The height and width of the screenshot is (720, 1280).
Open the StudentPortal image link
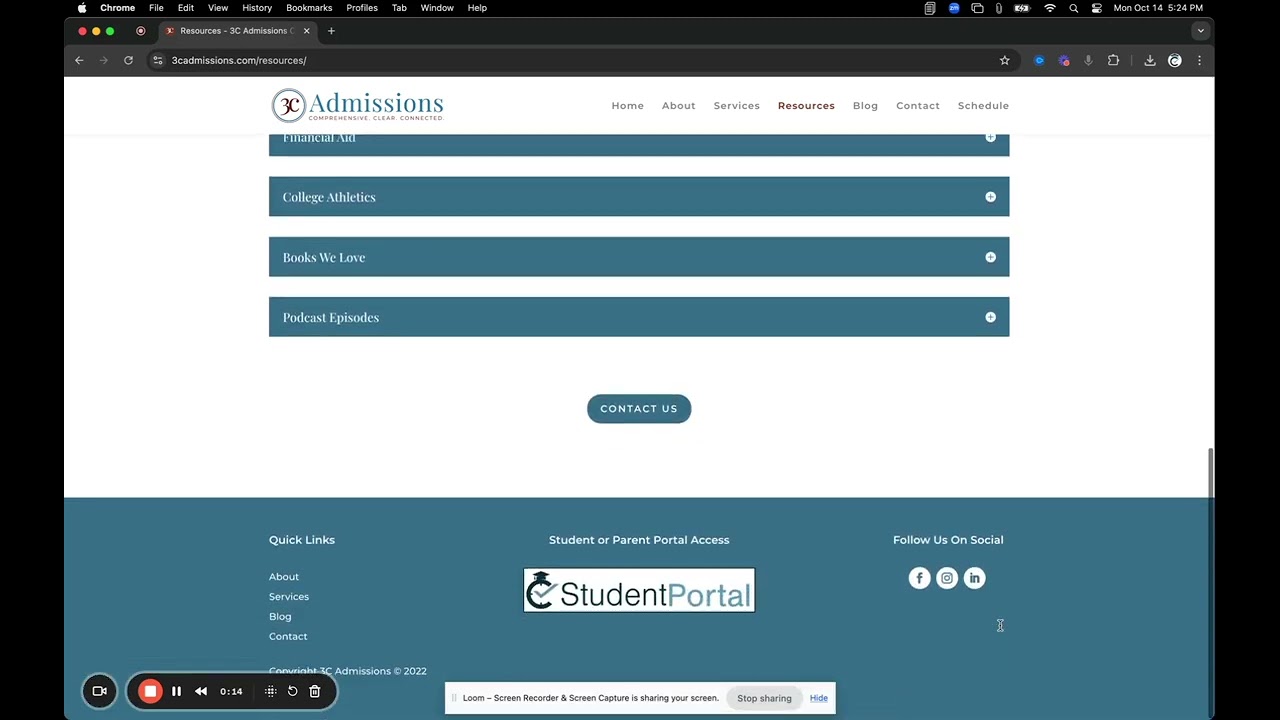pyautogui.click(x=639, y=590)
